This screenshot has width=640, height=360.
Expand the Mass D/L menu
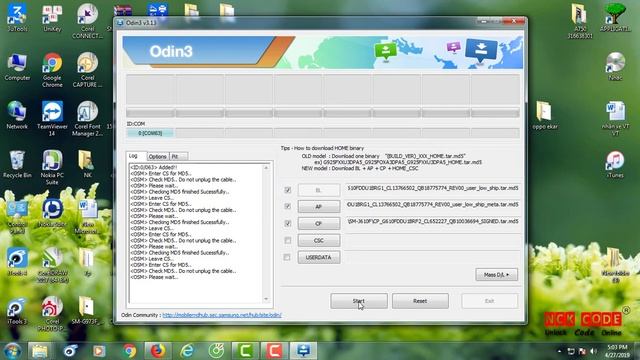[x=496, y=275]
